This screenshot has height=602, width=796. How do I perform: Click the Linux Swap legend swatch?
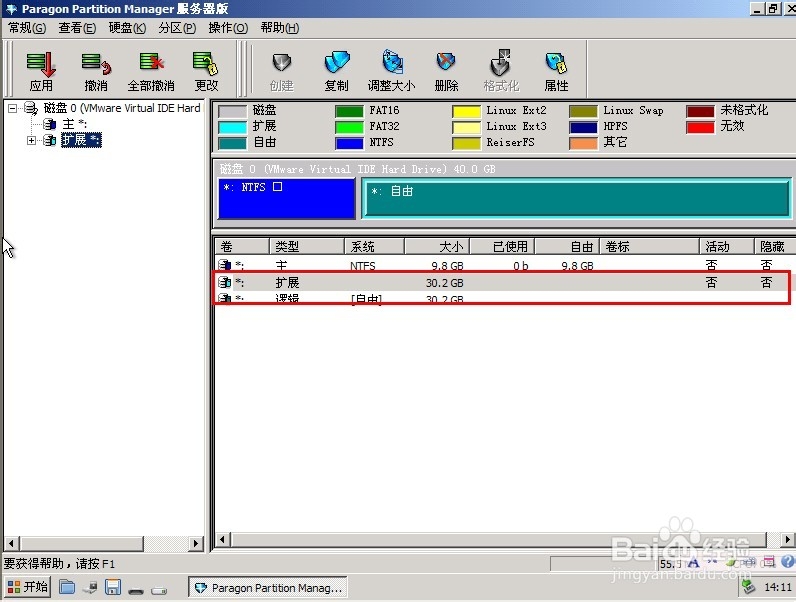point(583,111)
